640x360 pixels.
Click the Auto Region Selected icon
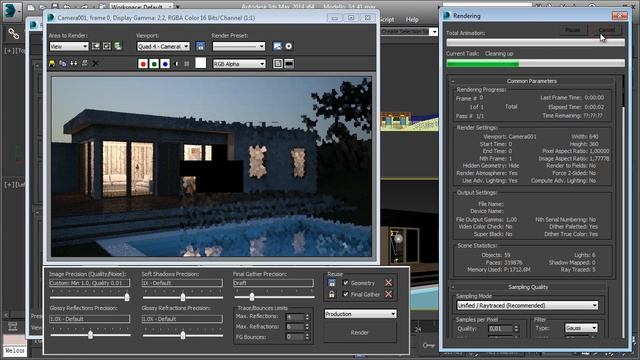coord(107,46)
